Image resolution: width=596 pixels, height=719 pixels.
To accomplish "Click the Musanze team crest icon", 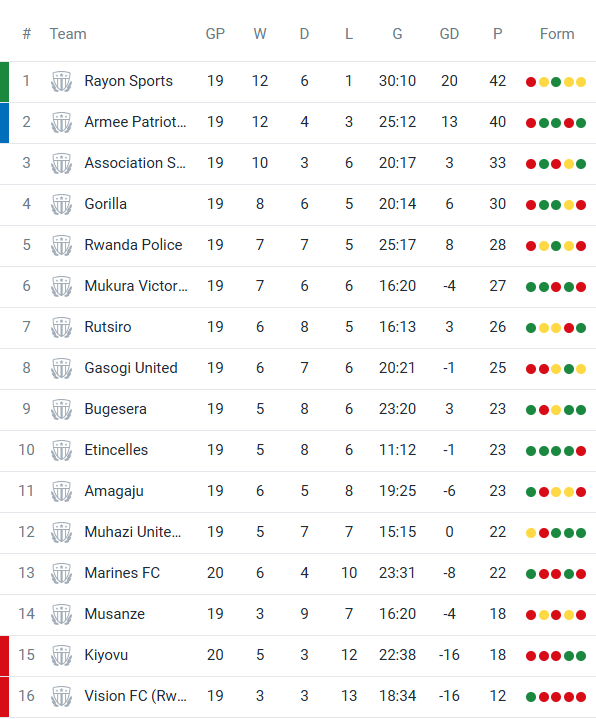I will 61,614.
